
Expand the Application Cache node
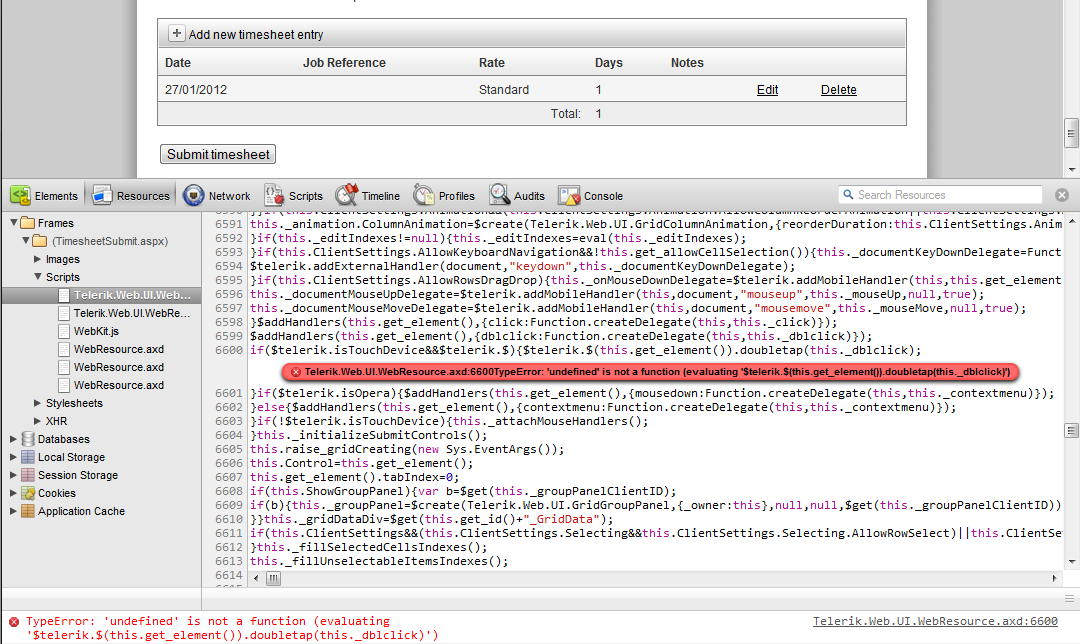click(x=13, y=511)
